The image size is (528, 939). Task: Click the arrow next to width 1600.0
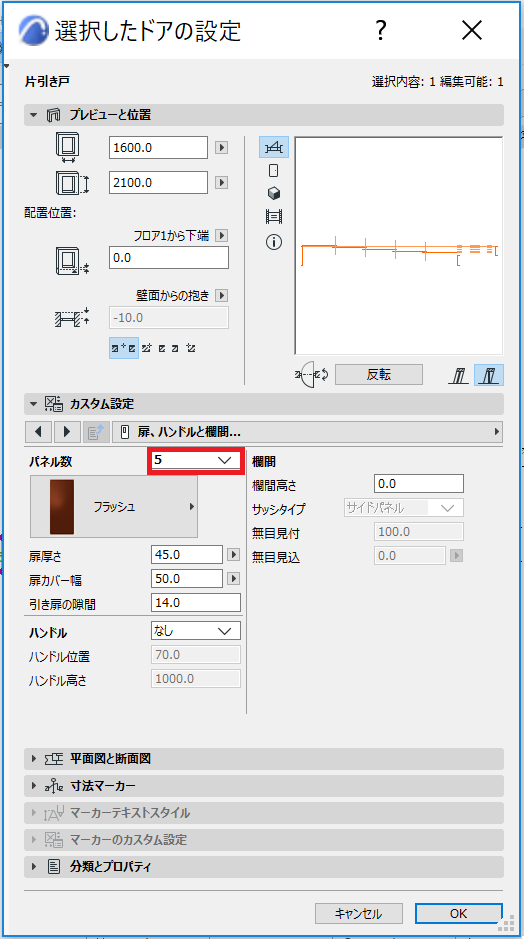[221, 148]
